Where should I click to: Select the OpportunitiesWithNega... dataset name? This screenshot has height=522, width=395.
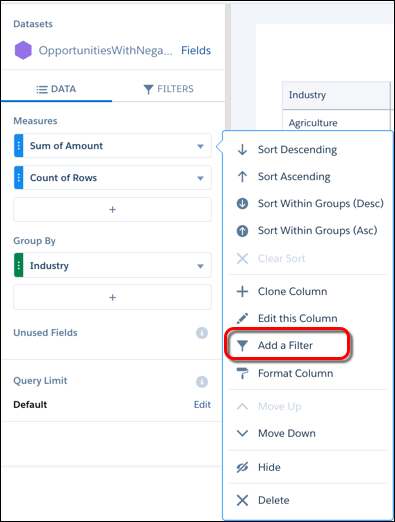click(106, 50)
